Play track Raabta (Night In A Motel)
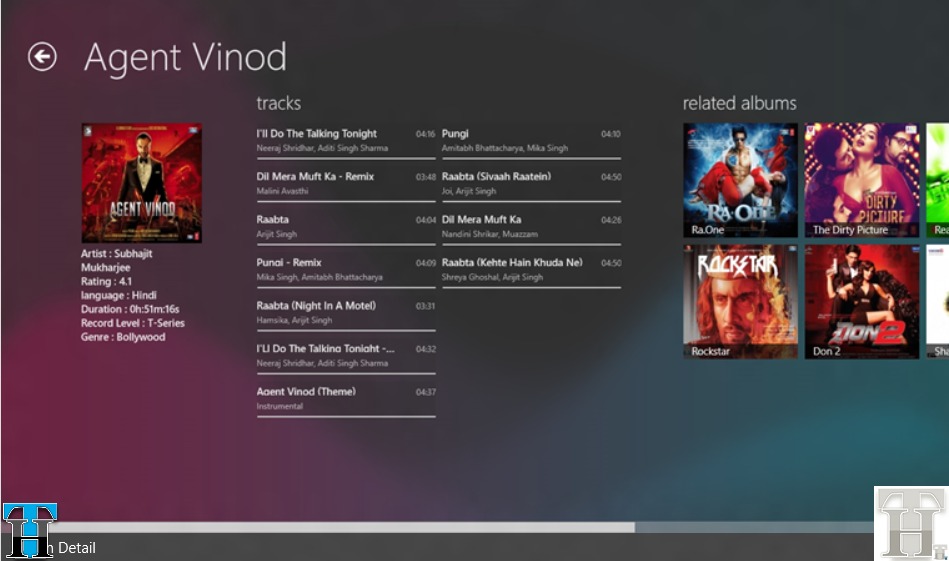 coord(346,313)
